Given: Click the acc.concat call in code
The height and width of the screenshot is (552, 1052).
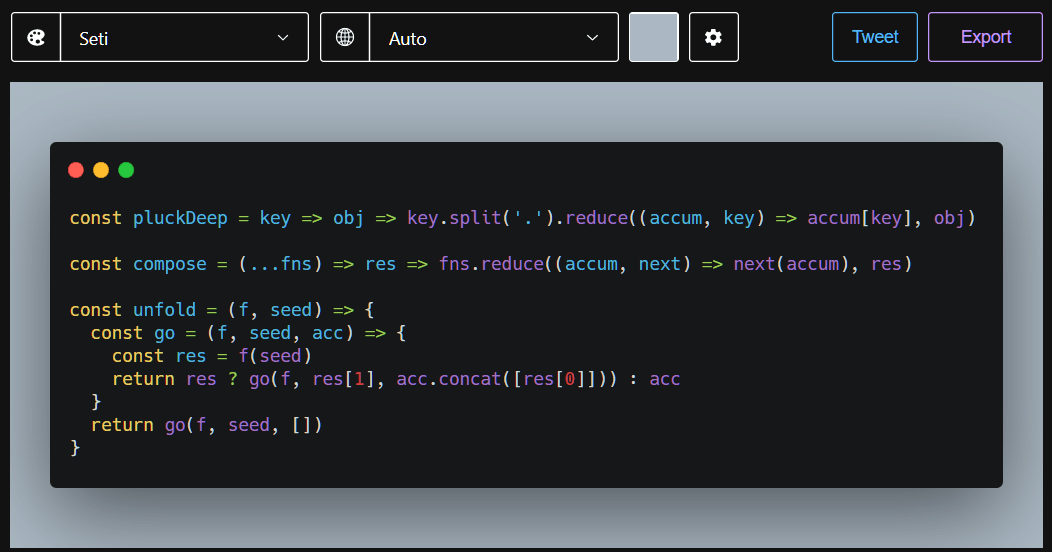Looking at the screenshot, I should point(448,379).
